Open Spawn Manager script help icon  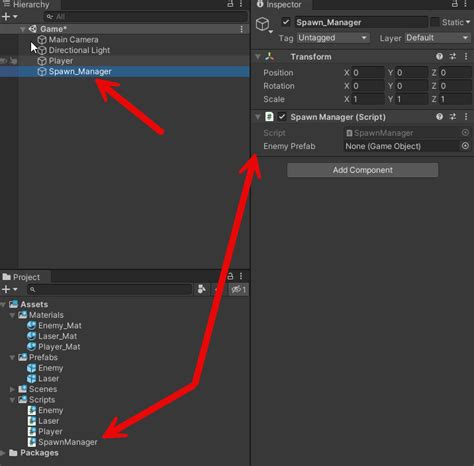[x=440, y=117]
